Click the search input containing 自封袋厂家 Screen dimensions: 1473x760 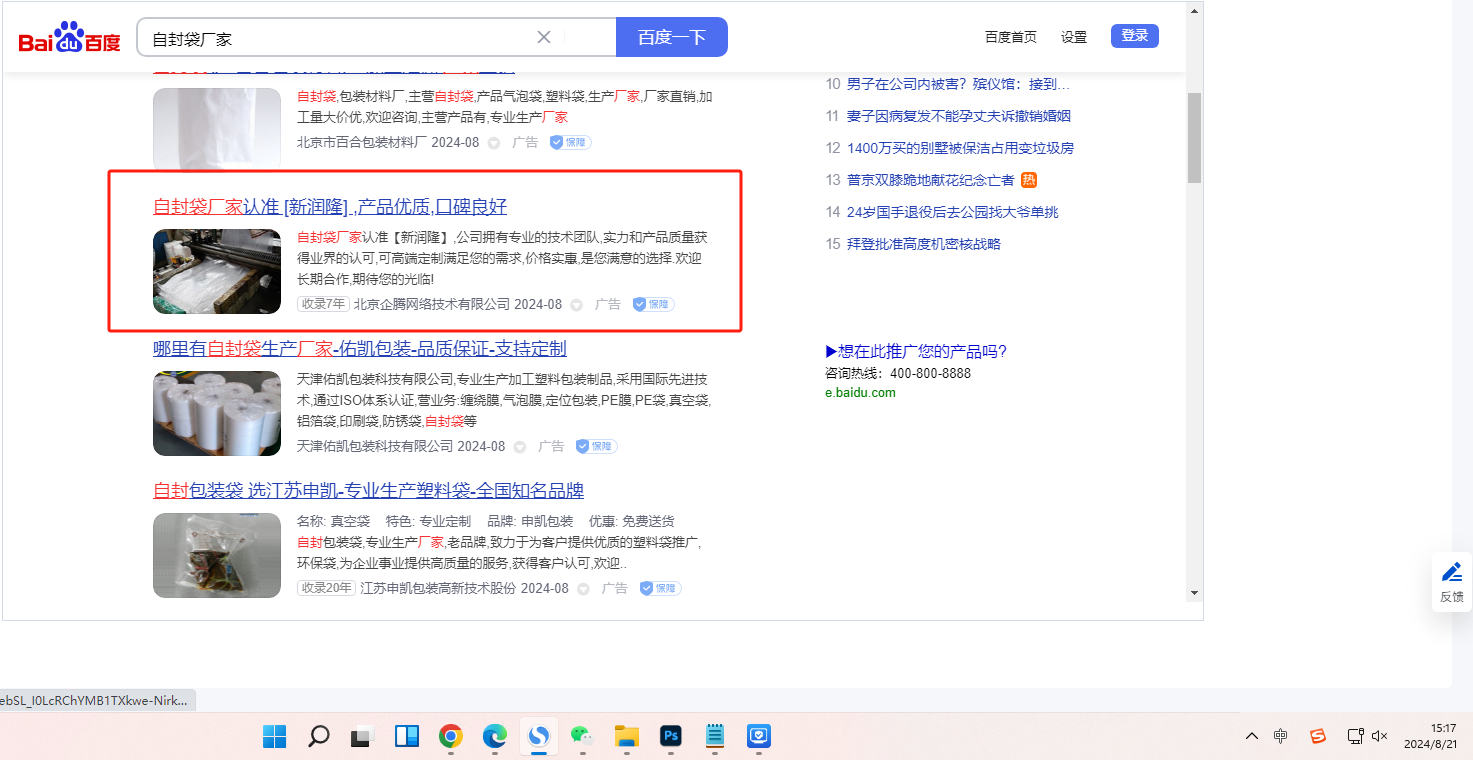coord(340,39)
